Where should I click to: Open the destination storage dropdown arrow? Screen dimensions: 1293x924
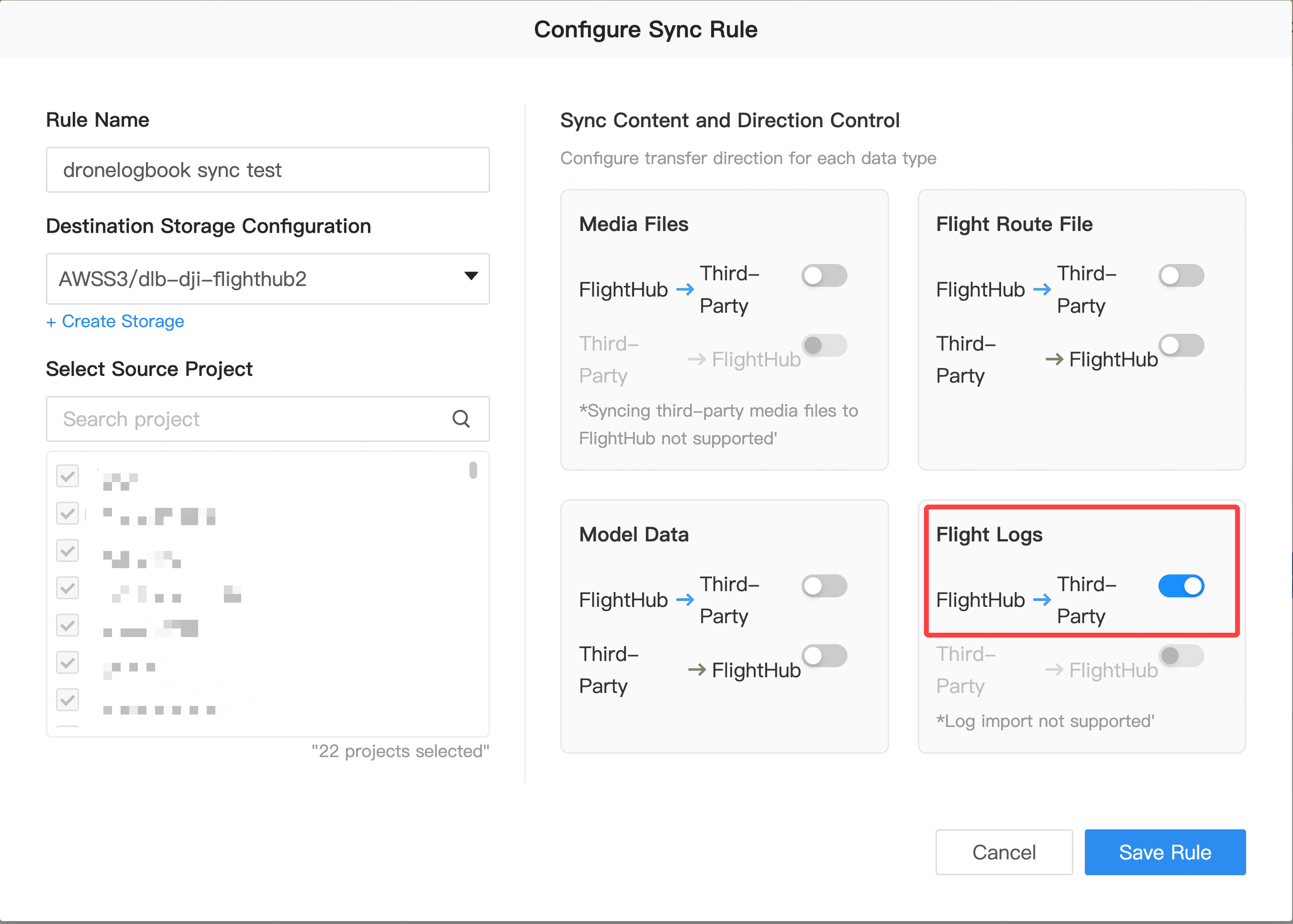471,276
